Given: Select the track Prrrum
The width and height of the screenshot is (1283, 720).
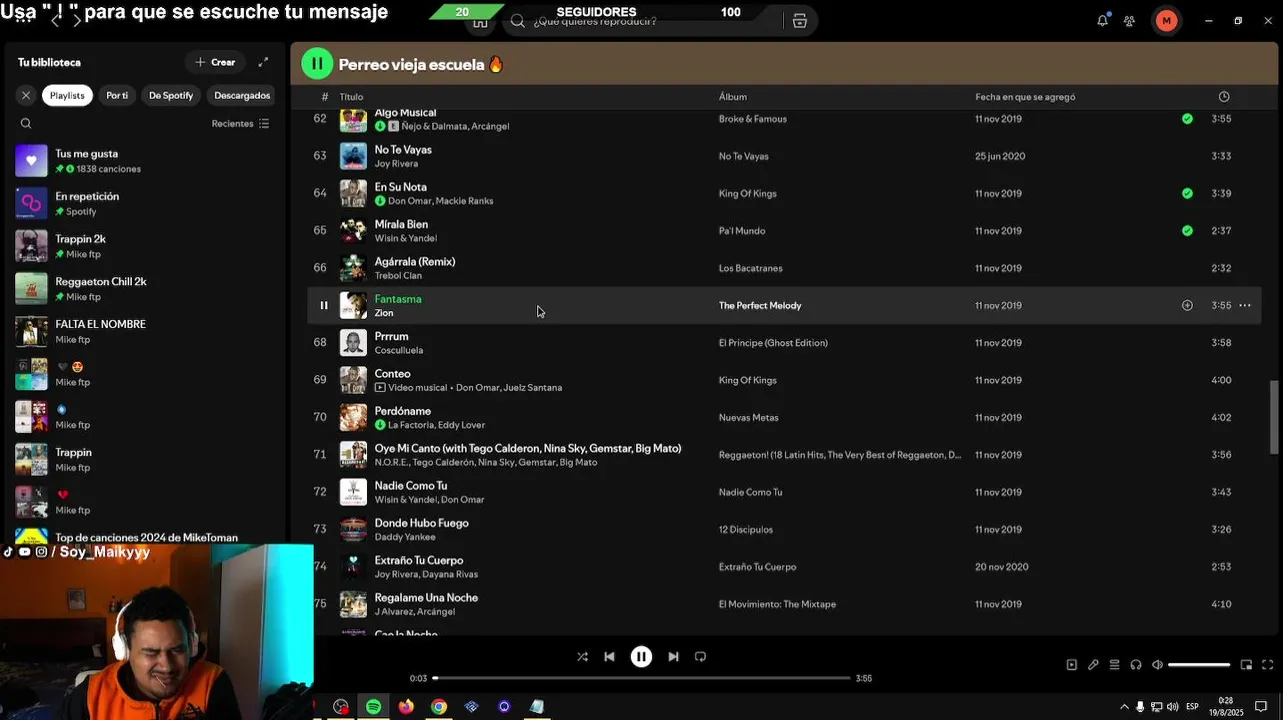Looking at the screenshot, I should coord(391,337).
